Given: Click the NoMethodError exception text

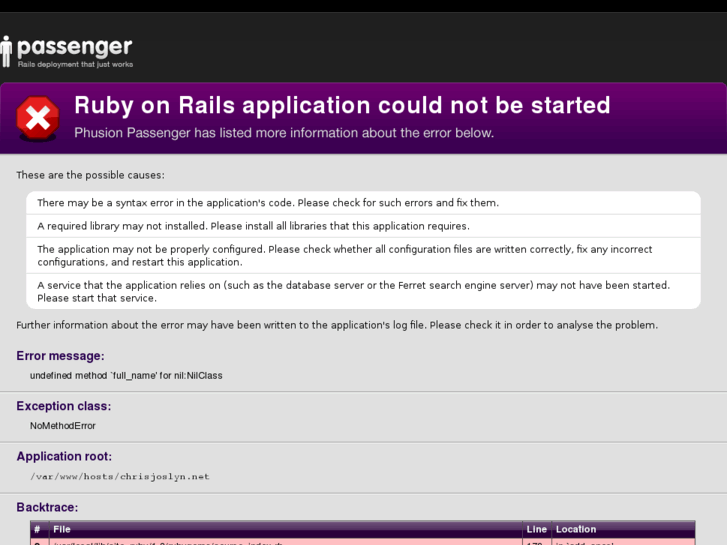Looking at the screenshot, I should [x=63, y=426].
